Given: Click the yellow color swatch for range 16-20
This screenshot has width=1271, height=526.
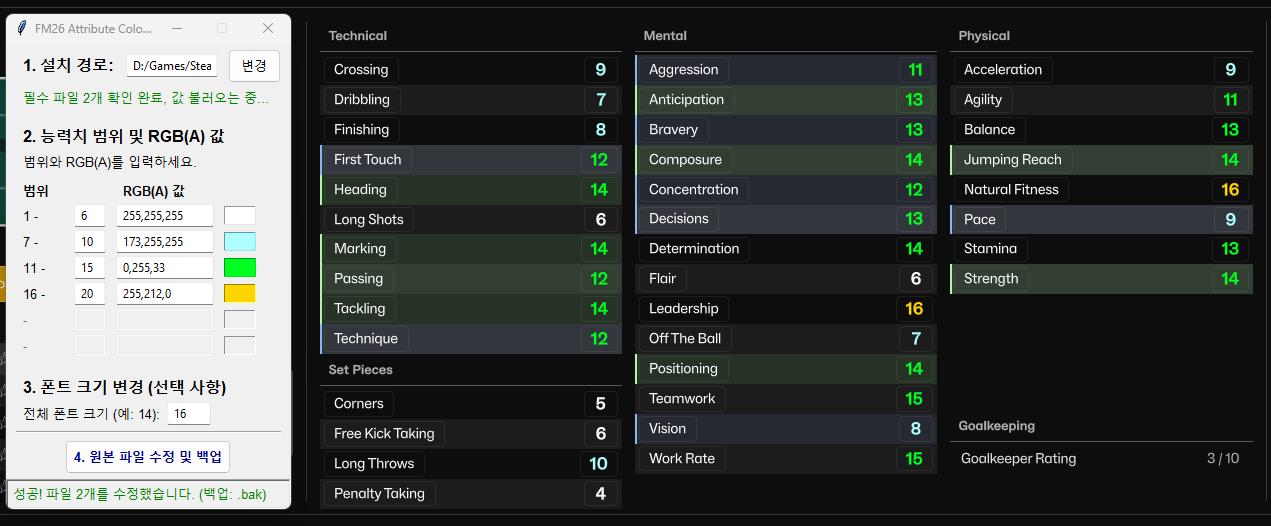Looking at the screenshot, I should tap(240, 293).
